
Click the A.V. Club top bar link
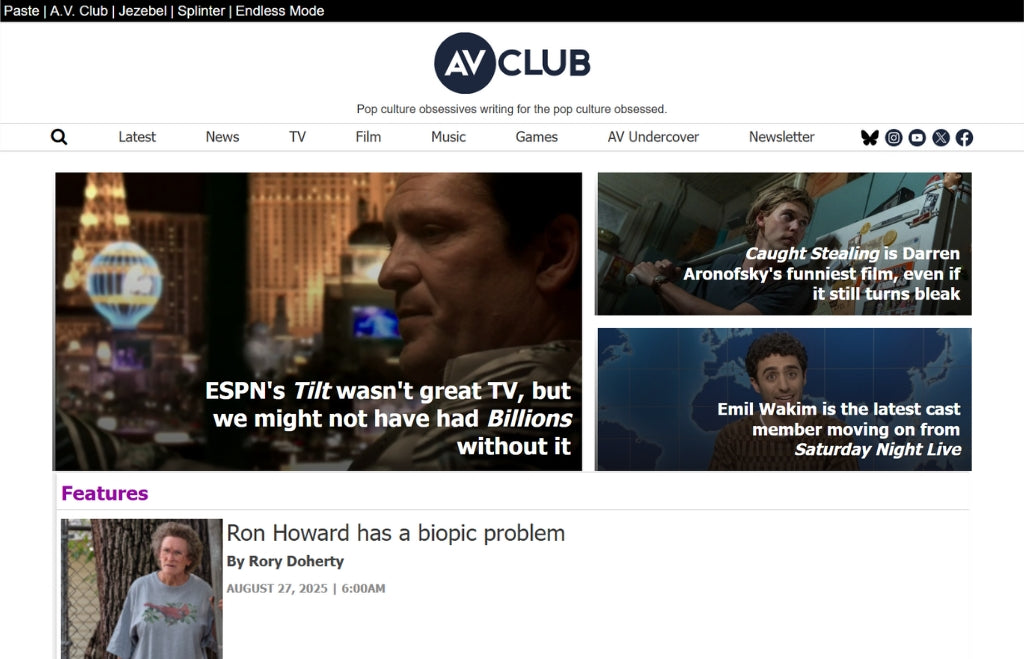pyautogui.click(x=79, y=11)
